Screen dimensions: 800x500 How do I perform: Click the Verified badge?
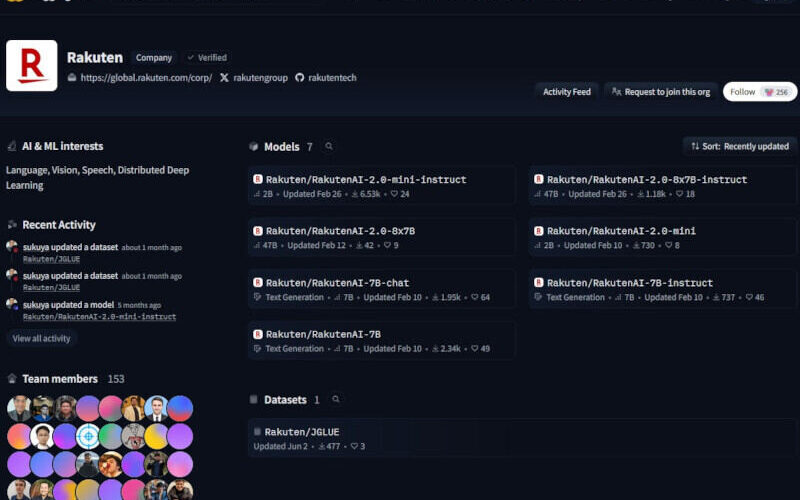click(207, 58)
